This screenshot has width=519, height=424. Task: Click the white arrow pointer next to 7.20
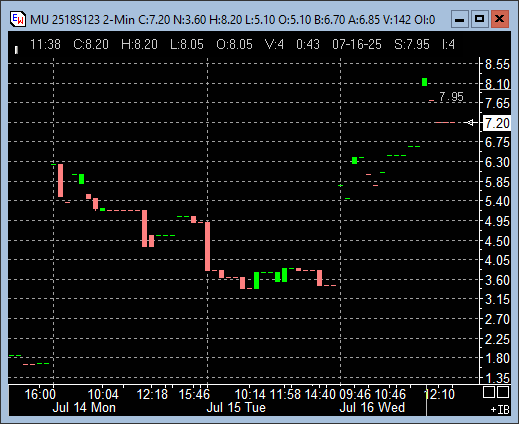tap(469, 123)
